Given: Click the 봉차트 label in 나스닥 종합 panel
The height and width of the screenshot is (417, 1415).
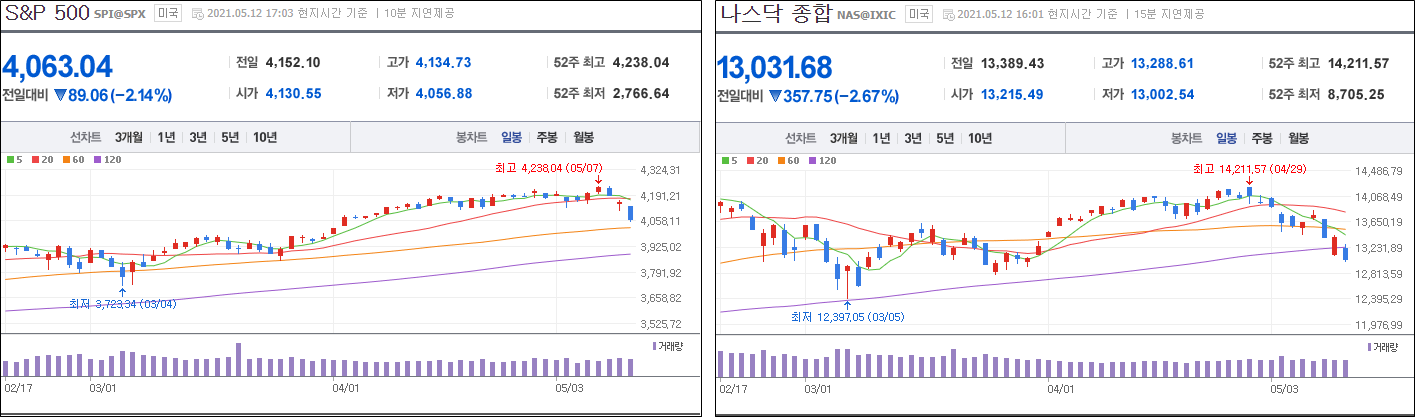Looking at the screenshot, I should click(1186, 138).
